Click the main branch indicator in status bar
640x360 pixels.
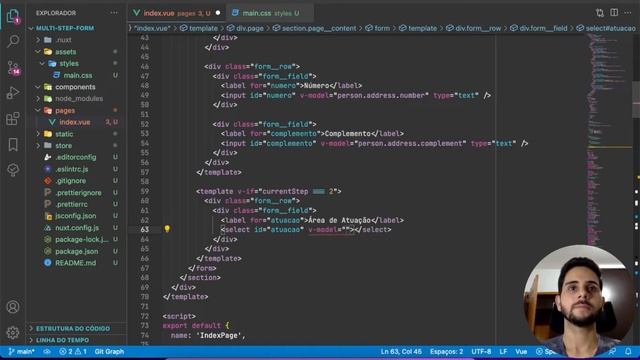click(x=21, y=351)
